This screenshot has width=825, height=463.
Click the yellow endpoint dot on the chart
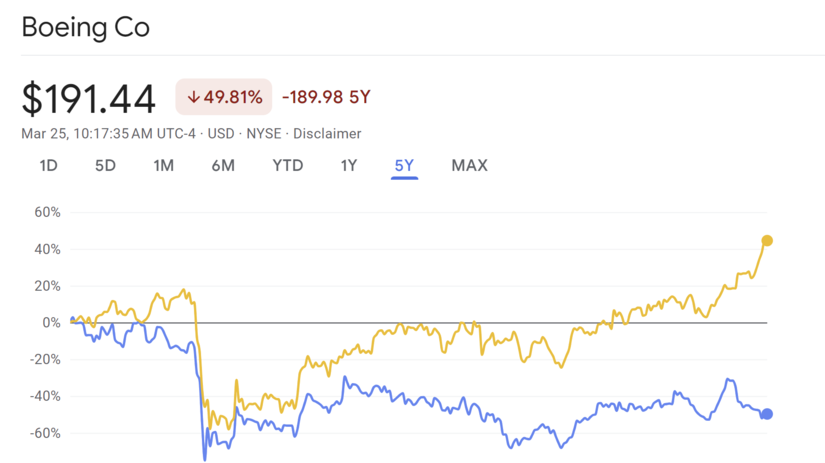point(767,240)
